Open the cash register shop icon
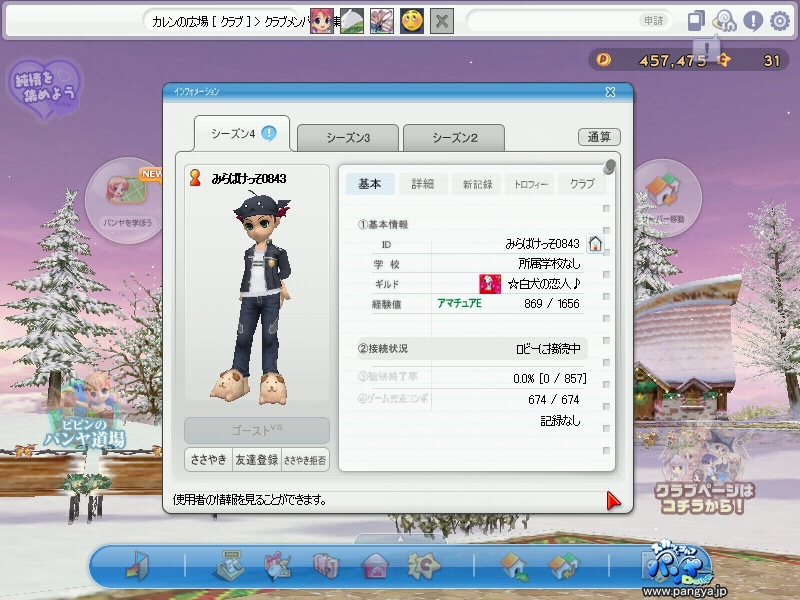The height and width of the screenshot is (600, 800). (228, 565)
